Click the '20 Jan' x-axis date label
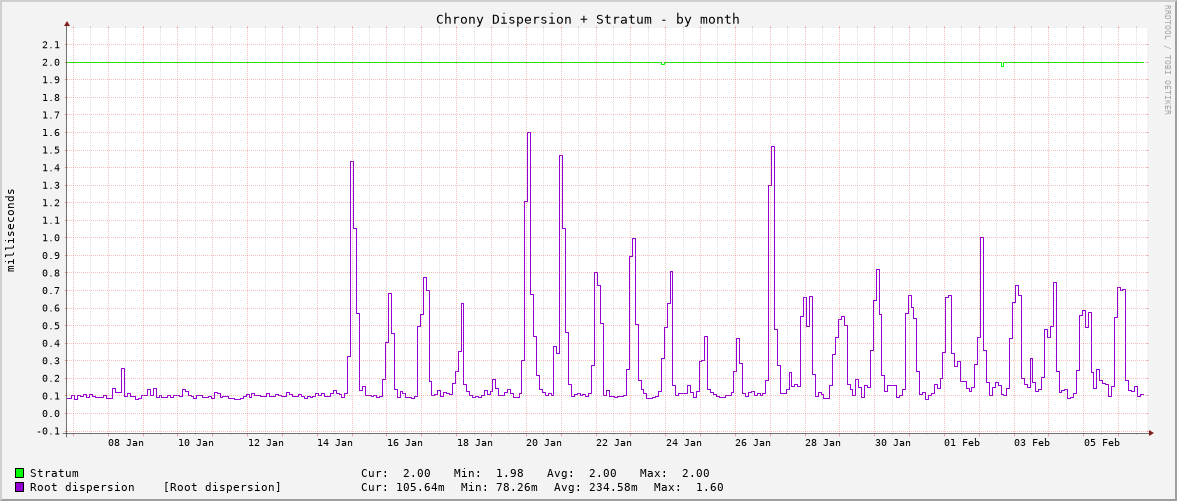The width and height of the screenshot is (1177, 501). pos(545,443)
